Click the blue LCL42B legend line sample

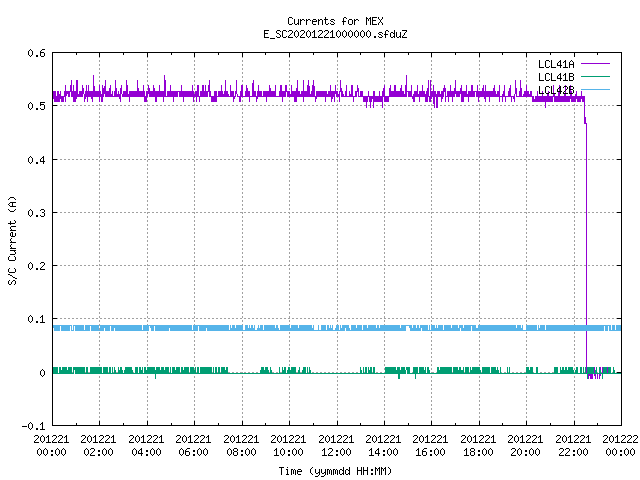point(595,89)
